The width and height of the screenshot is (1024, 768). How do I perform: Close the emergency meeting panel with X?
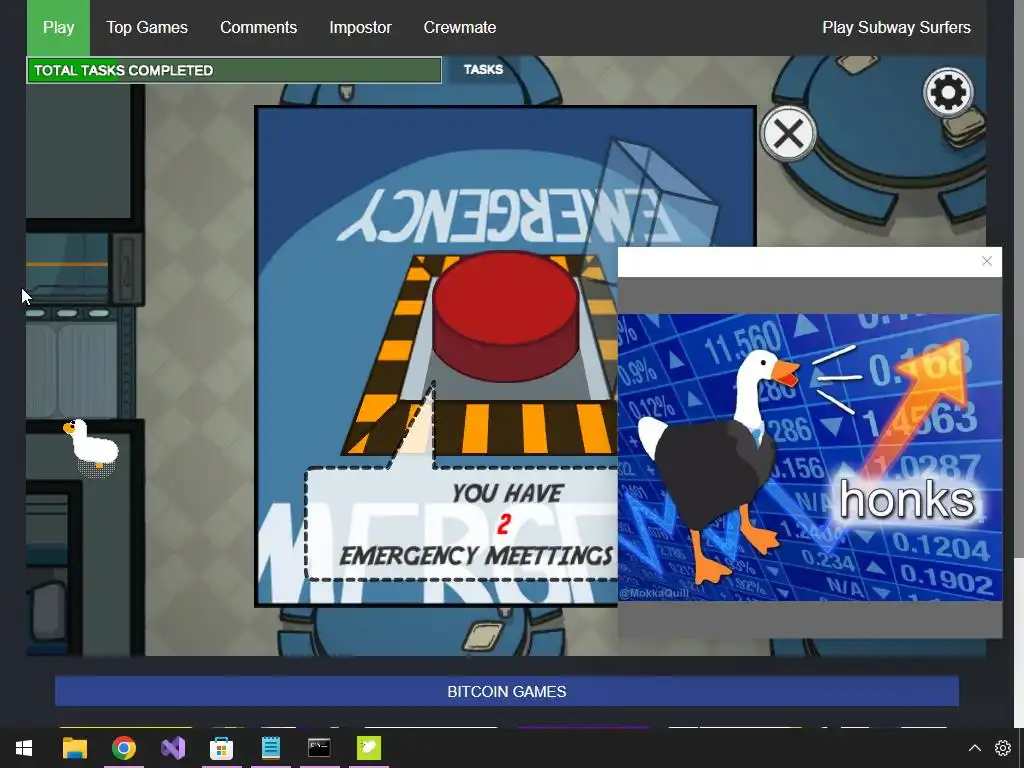click(x=788, y=134)
